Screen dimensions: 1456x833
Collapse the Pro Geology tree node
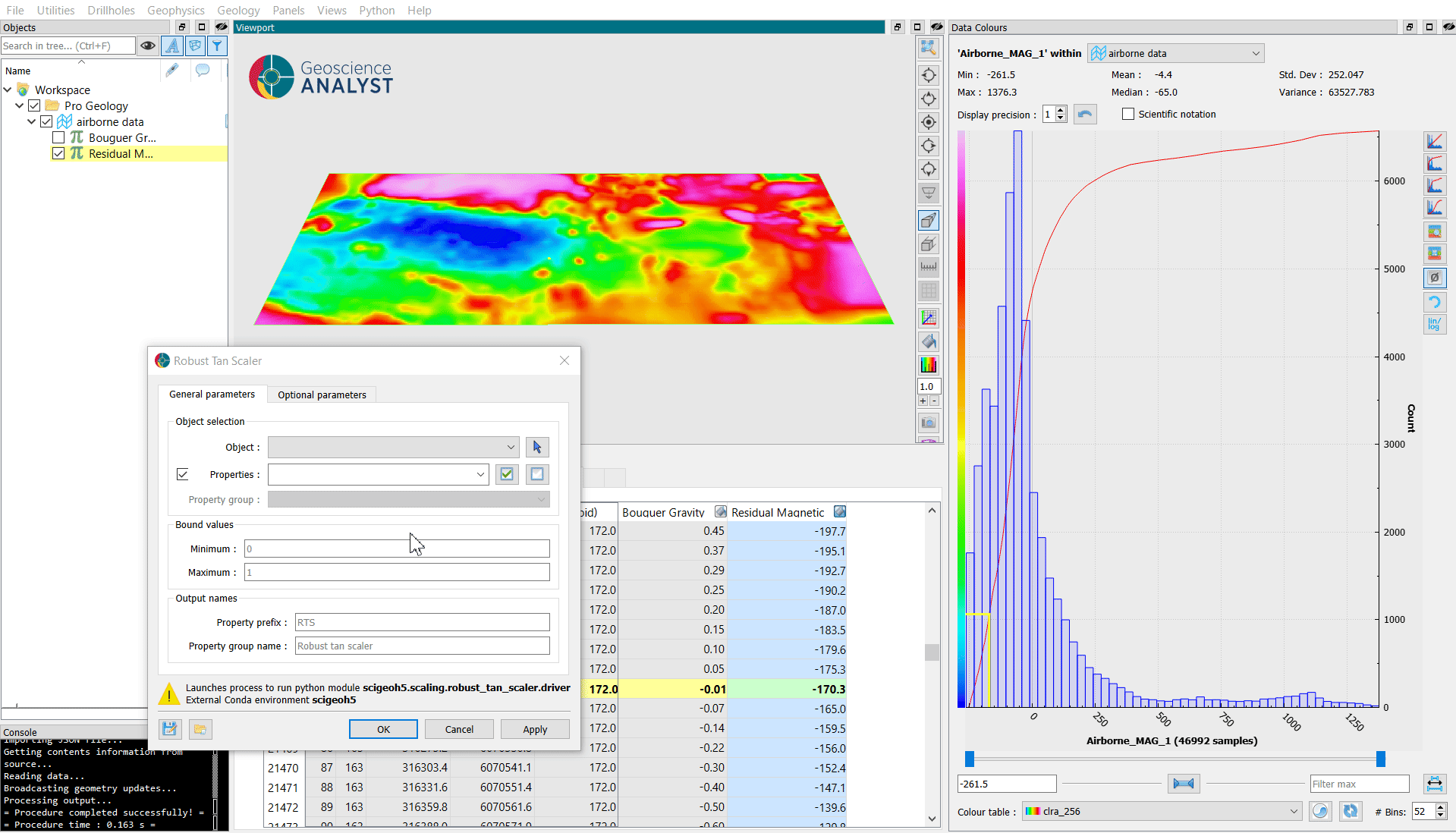[20, 106]
